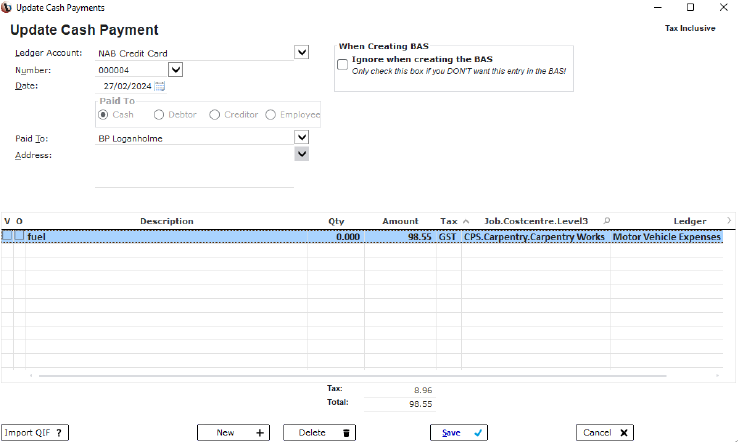Click the Description column header
The height and width of the screenshot is (442, 738).
pyautogui.click(x=167, y=221)
